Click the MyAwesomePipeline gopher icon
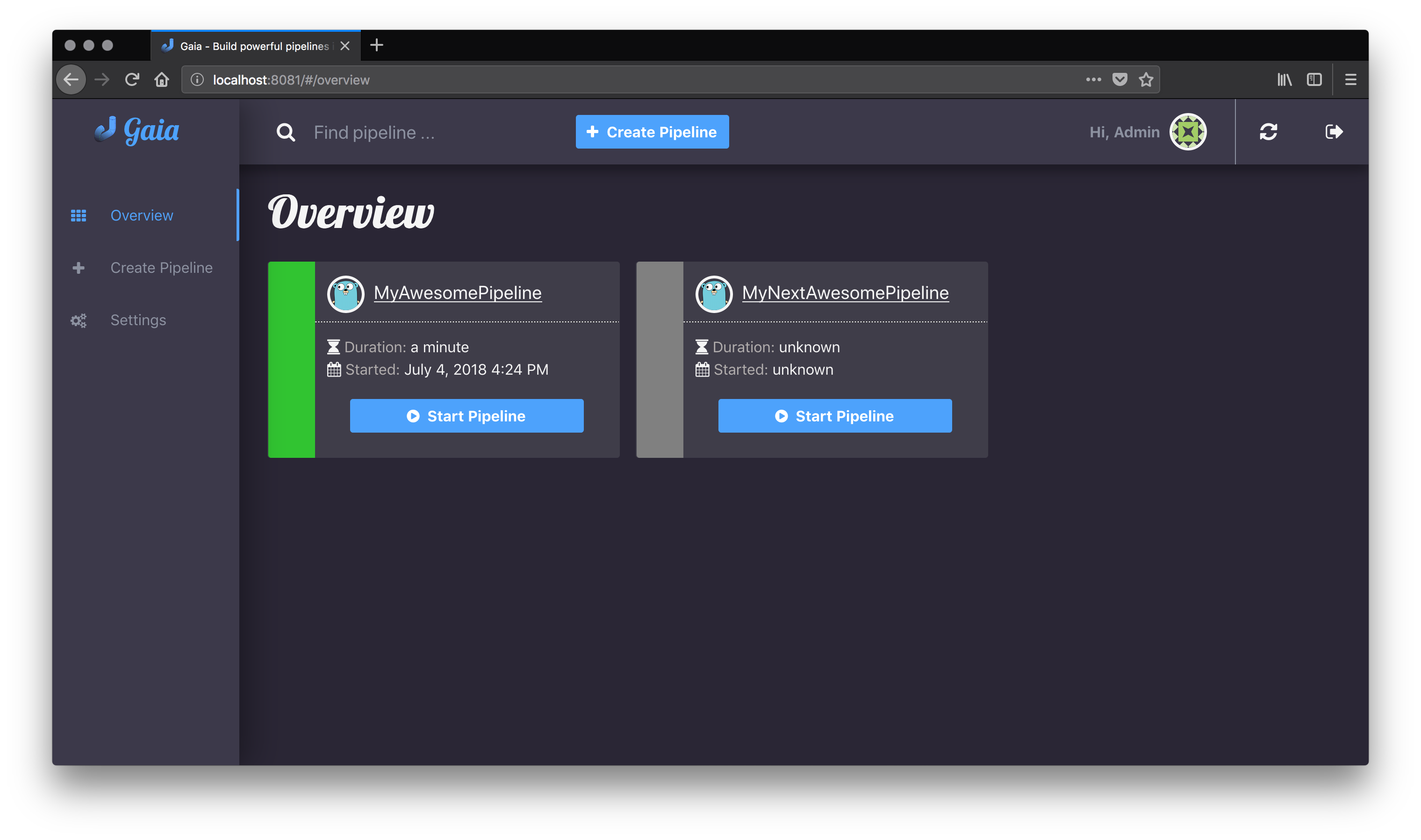This screenshot has width=1421, height=840. point(345,294)
